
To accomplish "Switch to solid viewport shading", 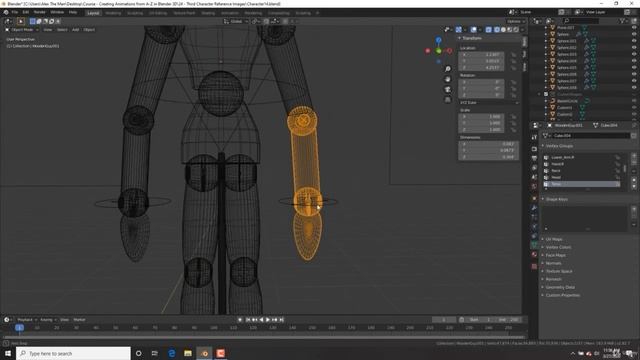I will click(x=503, y=29).
